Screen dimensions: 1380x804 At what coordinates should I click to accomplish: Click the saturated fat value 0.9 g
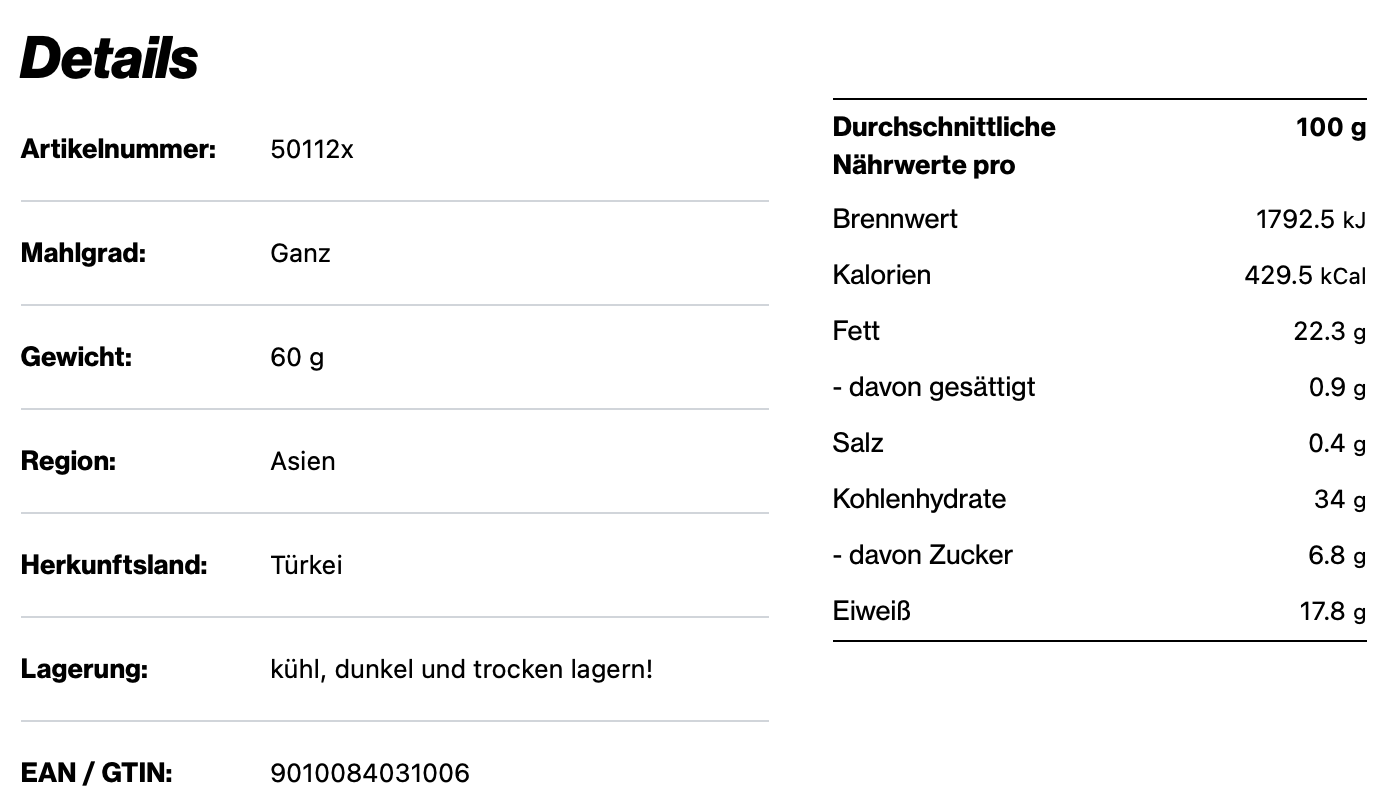[x=1336, y=388]
